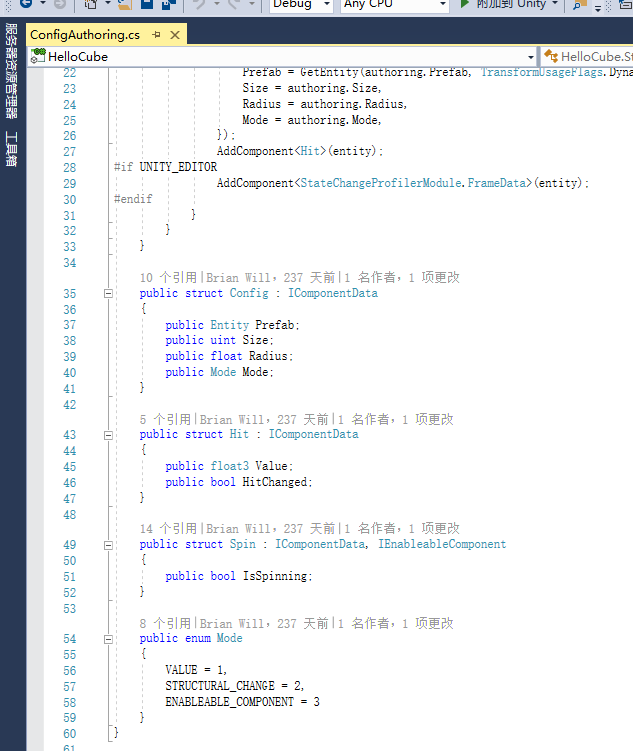Open the Any CPU platform dropdown
Screen dimensions: 633x751
coord(395,4)
